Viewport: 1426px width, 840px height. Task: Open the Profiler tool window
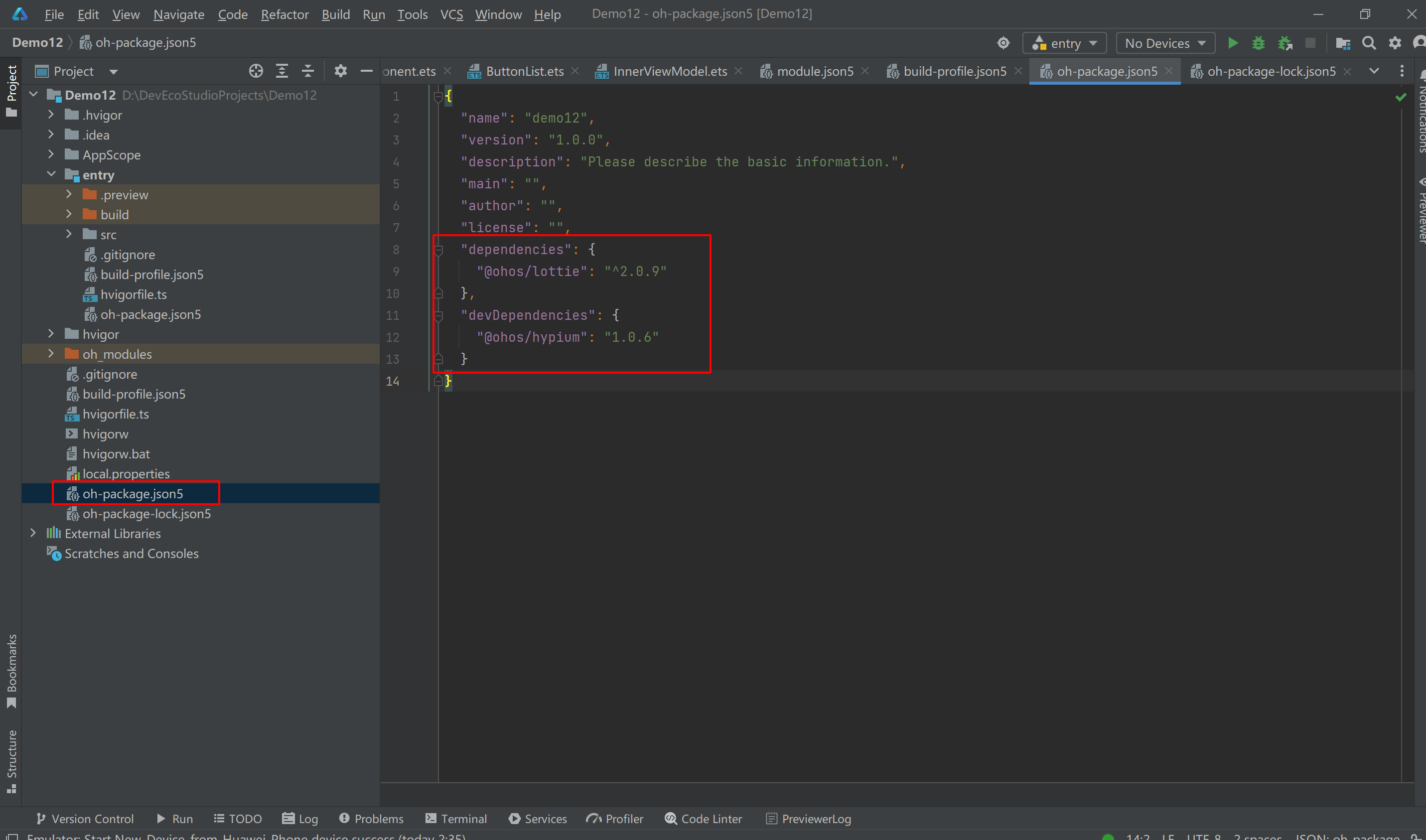[x=615, y=819]
